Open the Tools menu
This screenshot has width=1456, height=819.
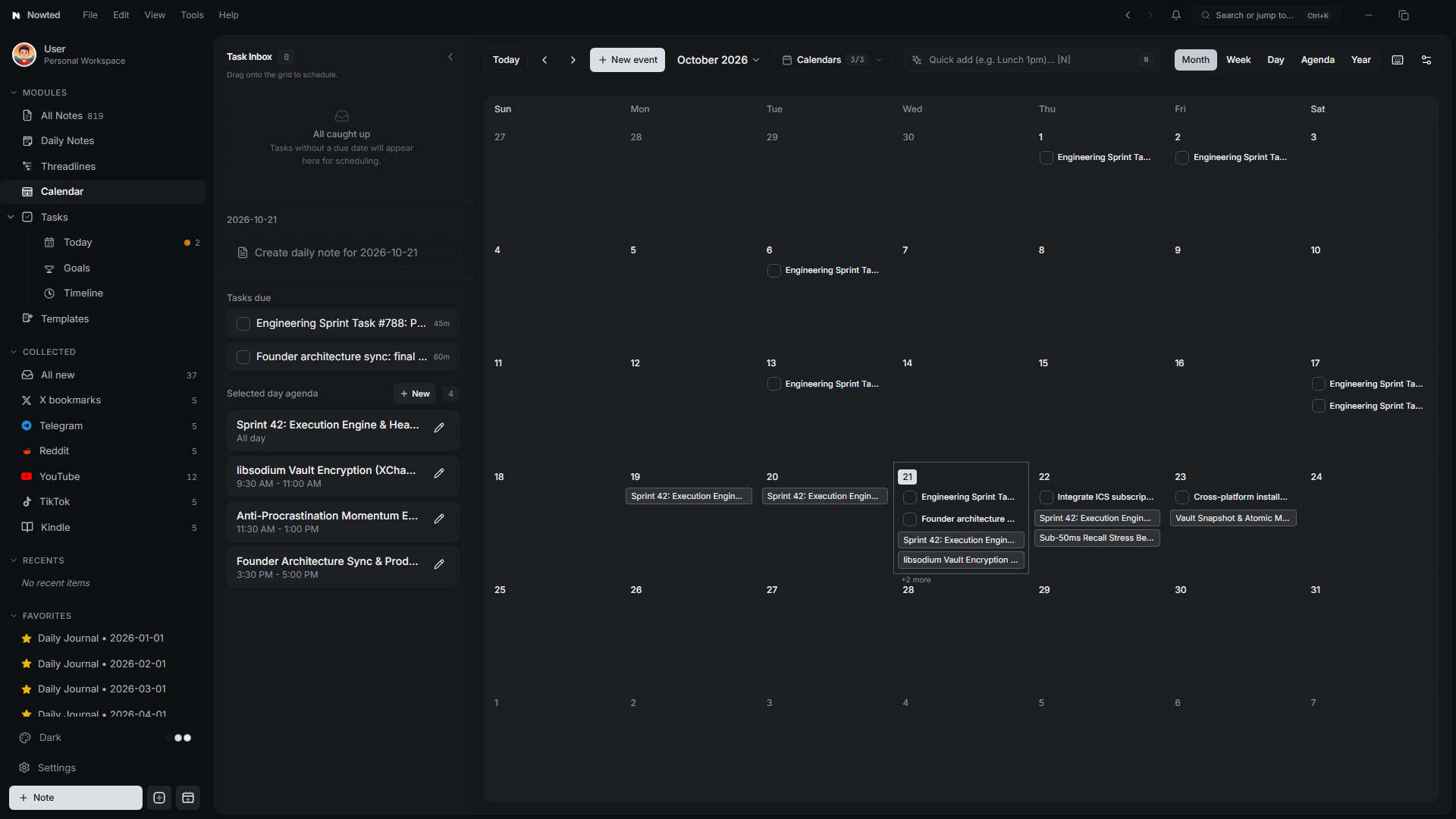pos(192,15)
